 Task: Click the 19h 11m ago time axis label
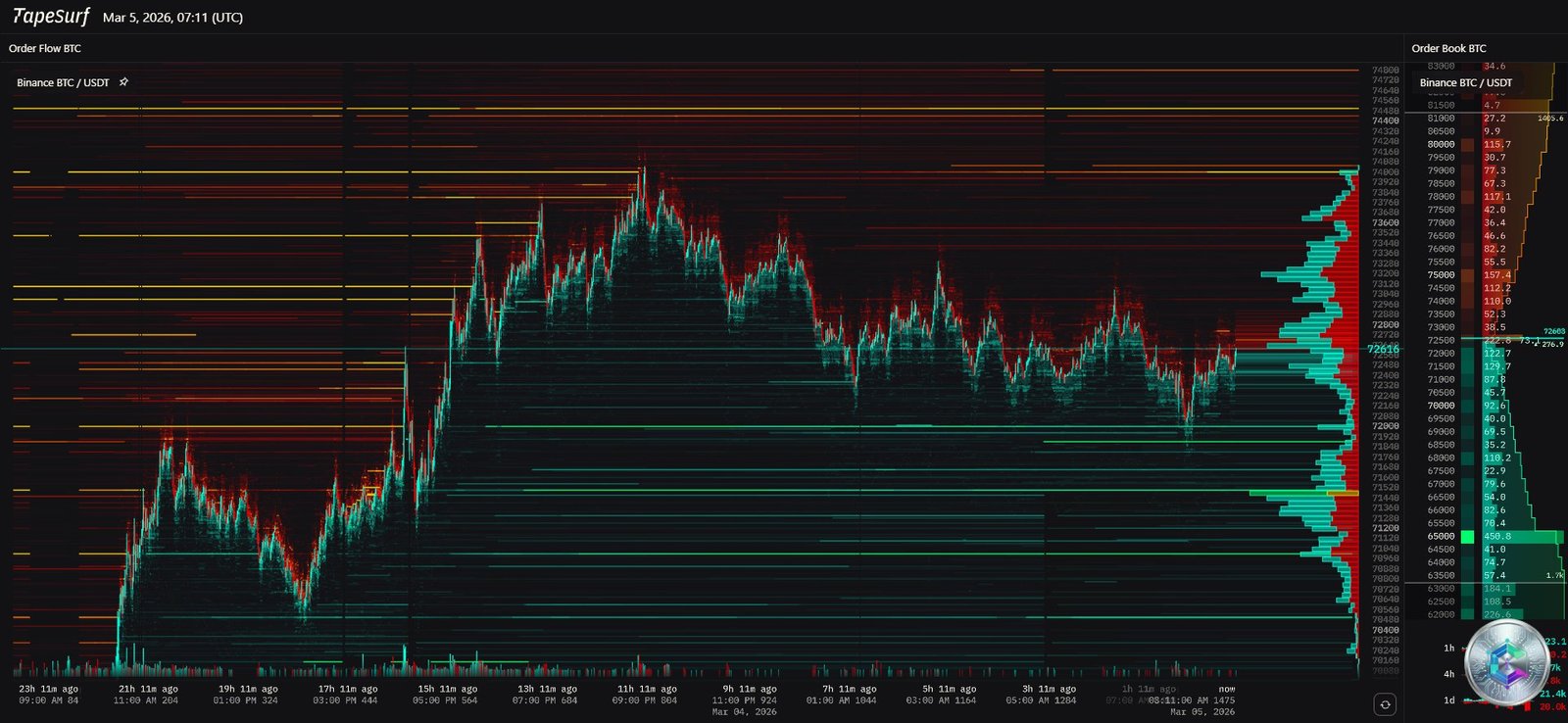pyautogui.click(x=248, y=689)
